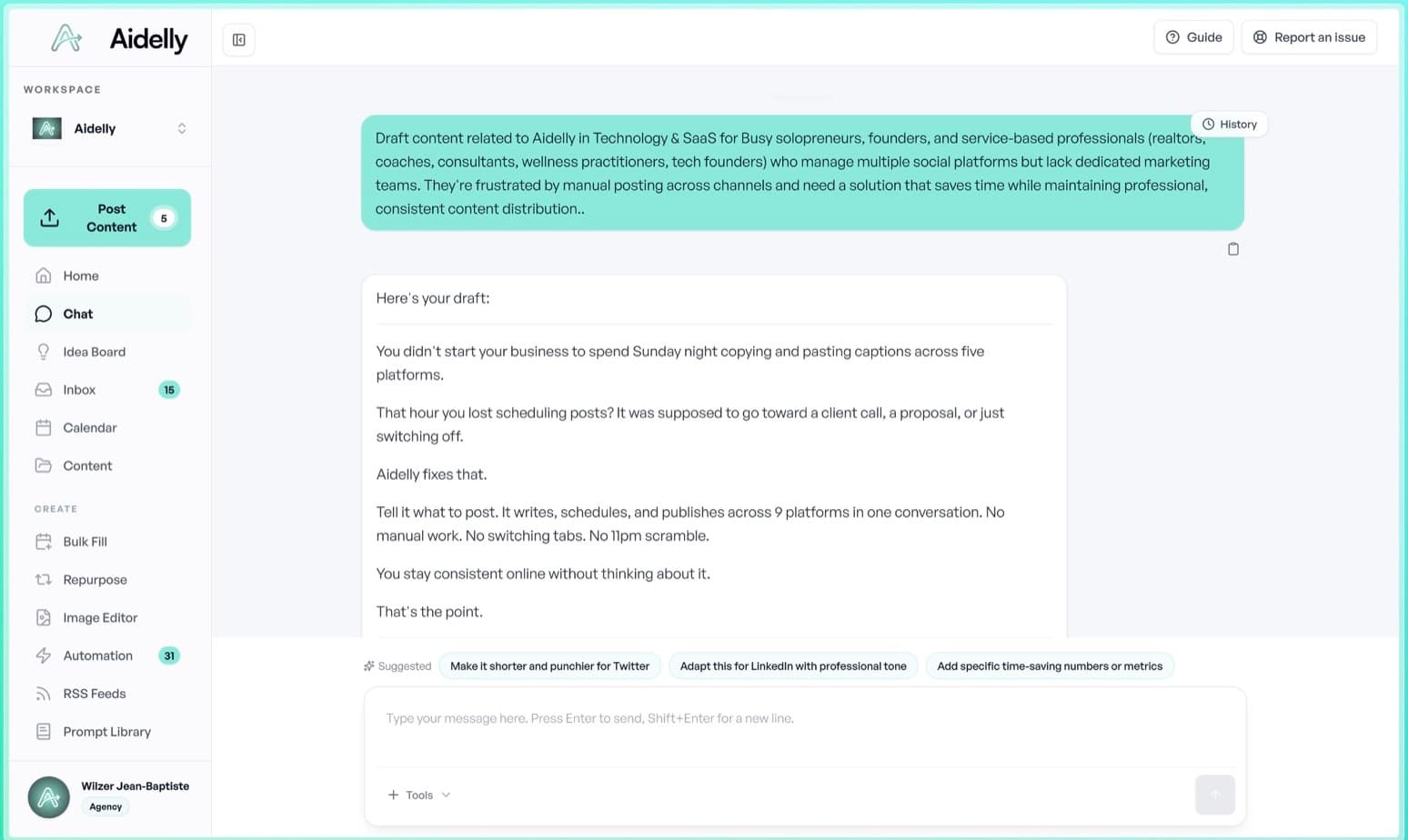Click the lifebuoy icon in Report an issue
This screenshot has height=840, width=1408.
point(1260,37)
